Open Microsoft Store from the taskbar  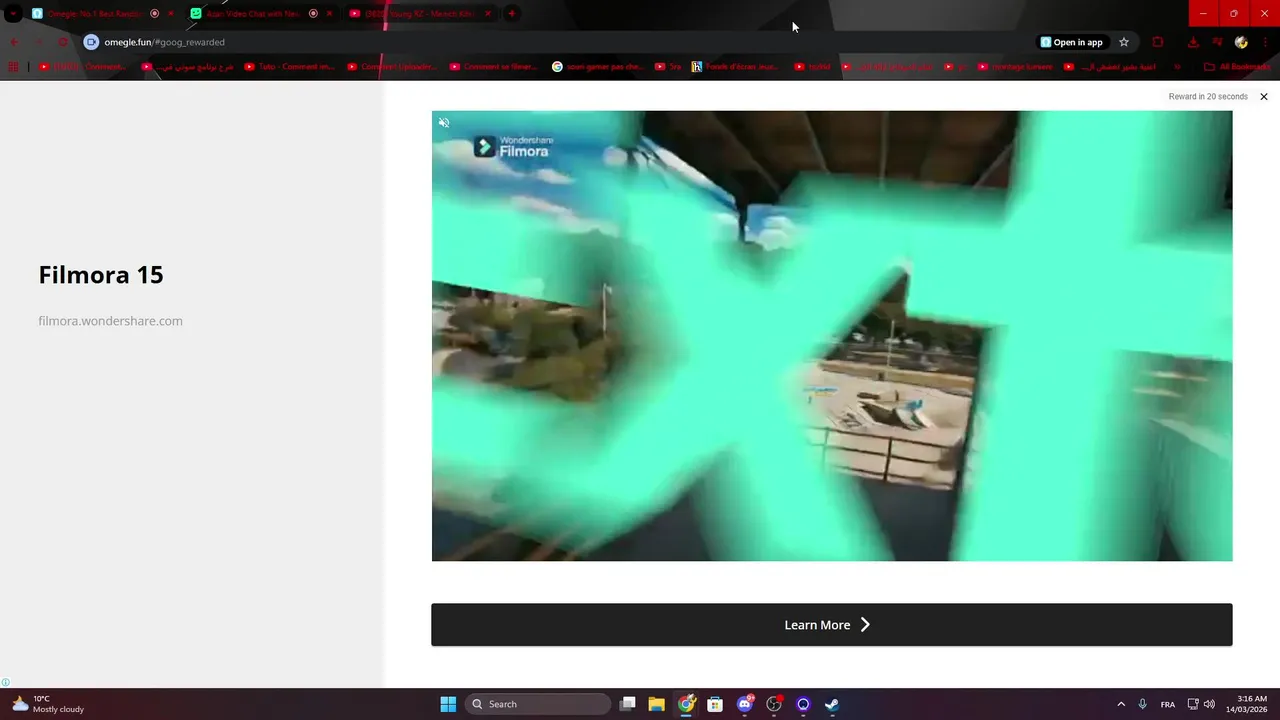coord(715,704)
